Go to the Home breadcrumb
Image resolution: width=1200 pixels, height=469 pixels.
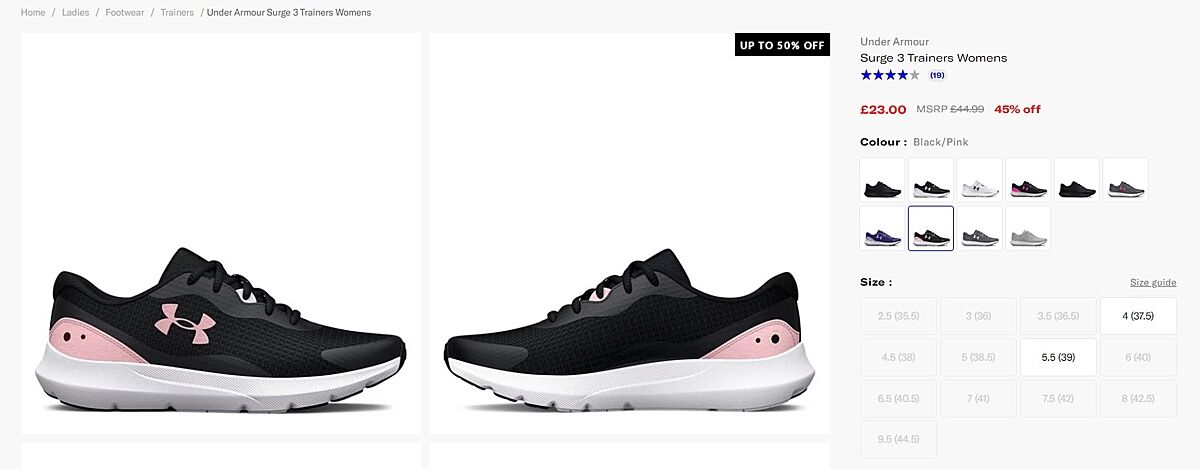coord(33,13)
